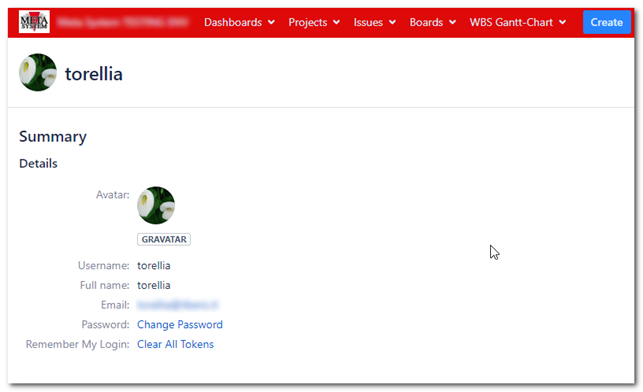Open the Boards menu
Screen dimensions: 643x392
click(433, 22)
